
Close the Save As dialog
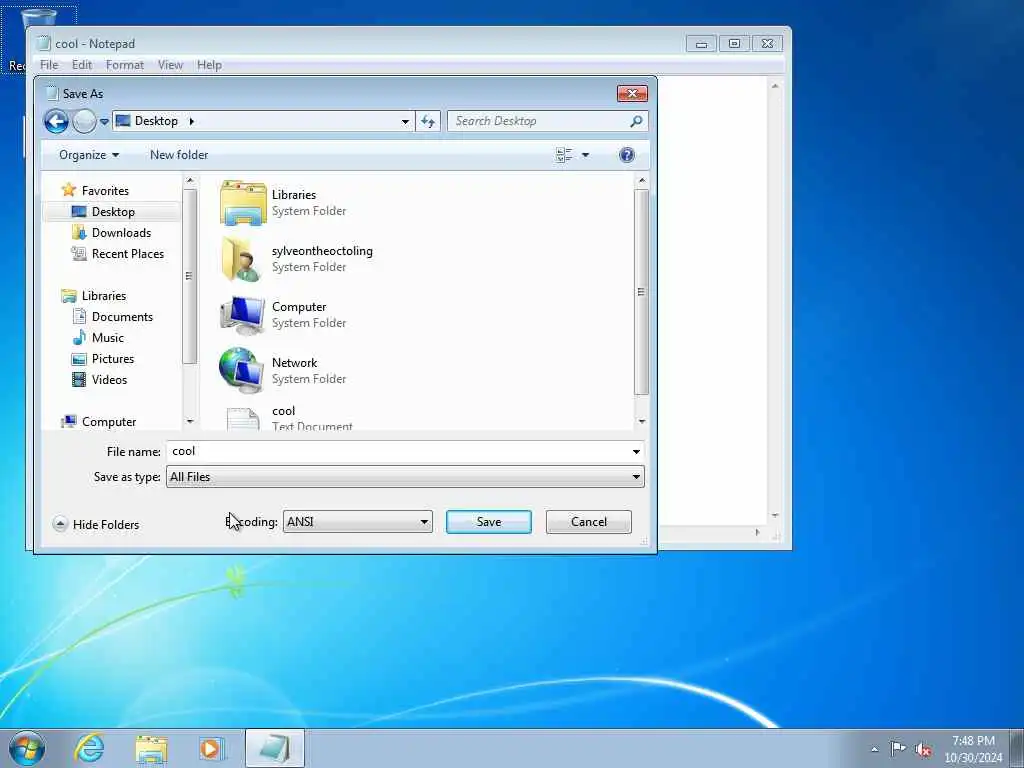632,93
